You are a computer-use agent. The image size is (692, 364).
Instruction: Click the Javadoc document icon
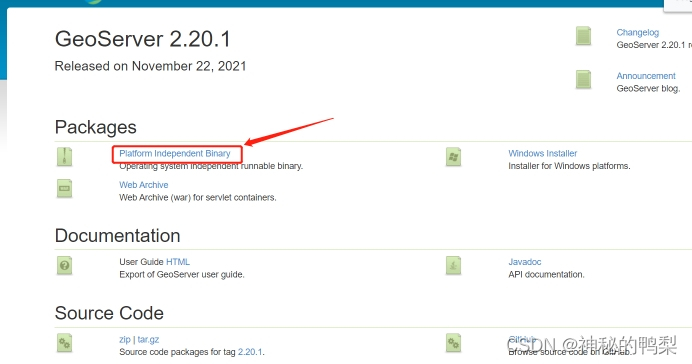(454, 266)
